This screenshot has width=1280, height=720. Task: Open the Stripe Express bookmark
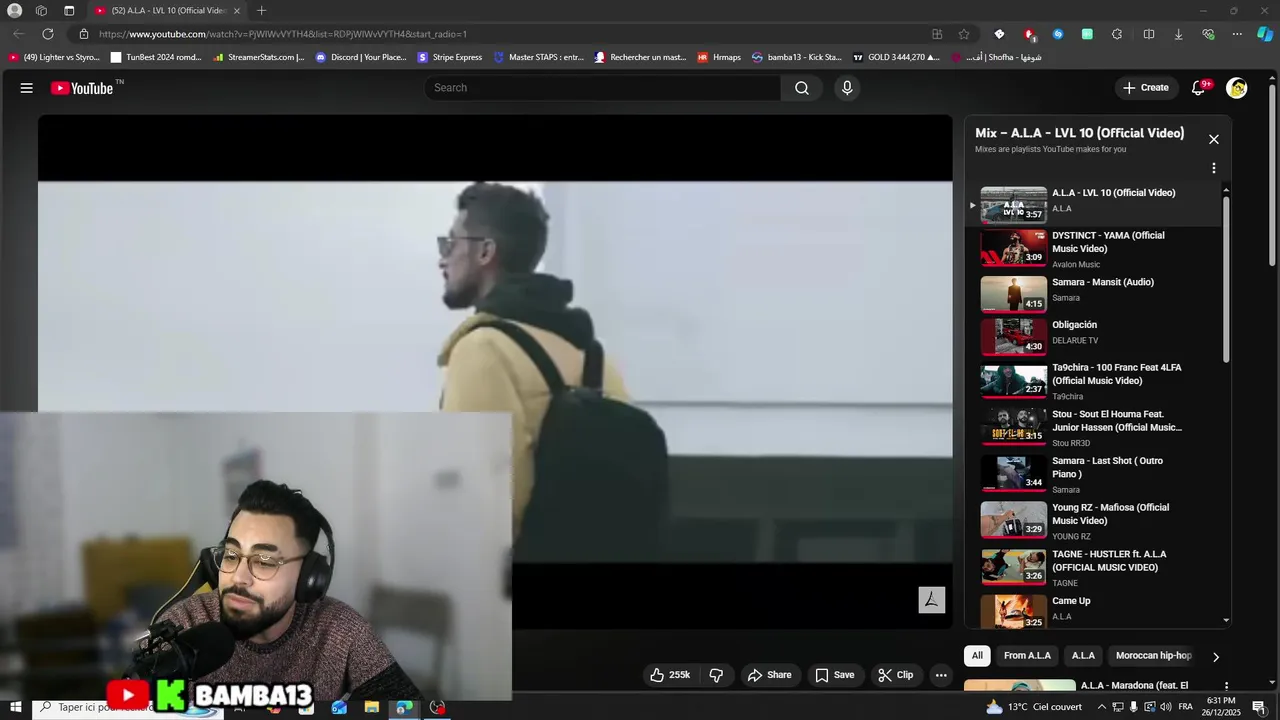[x=450, y=57]
